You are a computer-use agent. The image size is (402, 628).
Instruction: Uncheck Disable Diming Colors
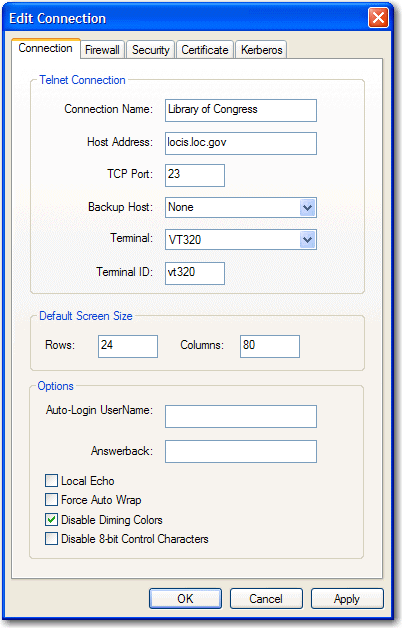(51, 519)
